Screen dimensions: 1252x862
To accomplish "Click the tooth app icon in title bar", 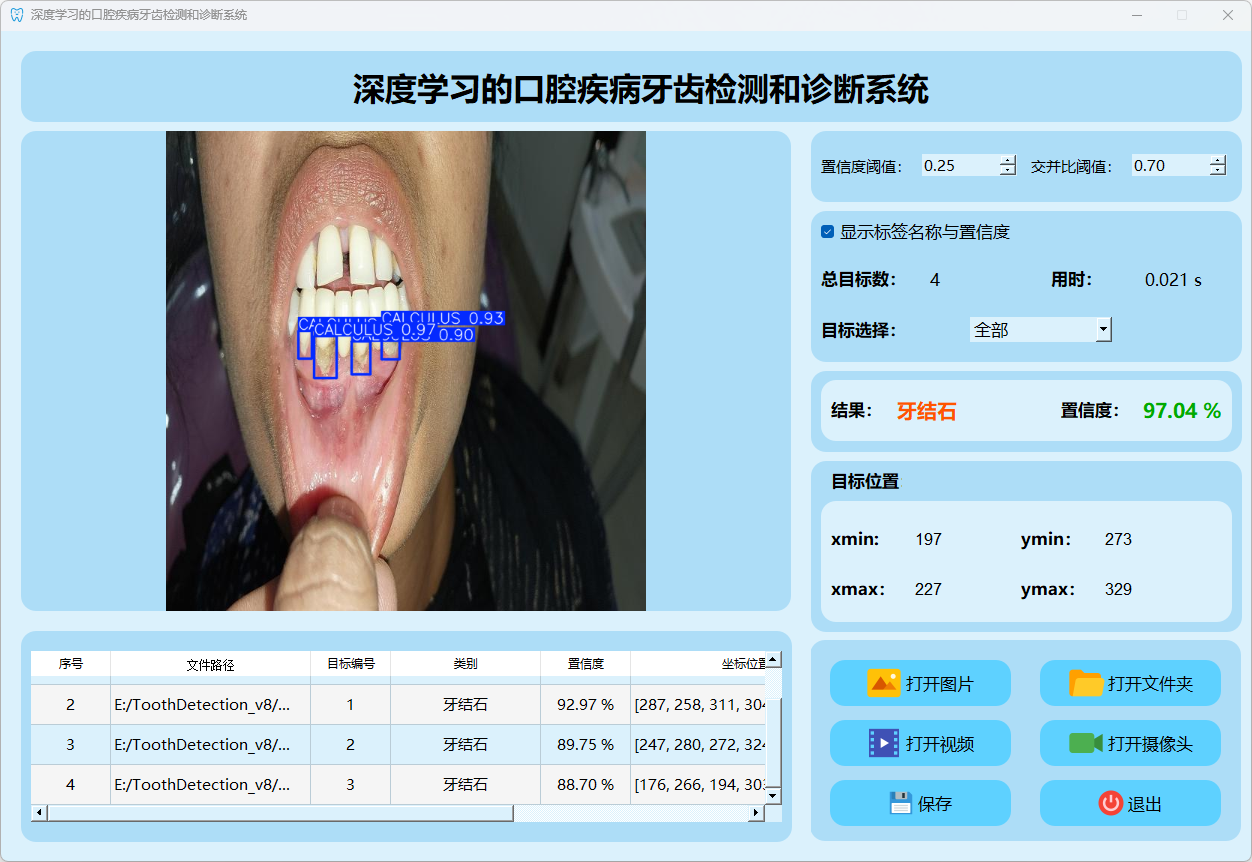I will pyautogui.click(x=16, y=15).
